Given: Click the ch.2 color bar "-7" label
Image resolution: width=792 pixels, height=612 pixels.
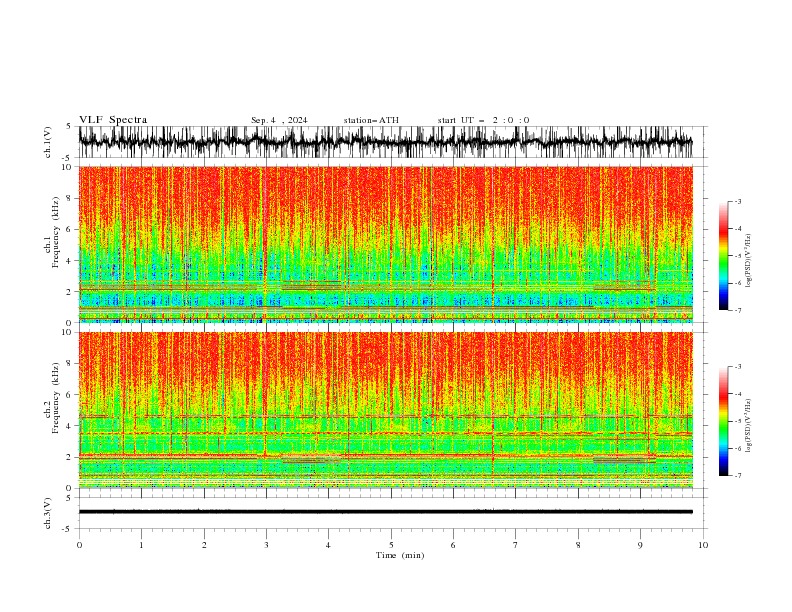Looking at the screenshot, I should pyautogui.click(x=738, y=476).
